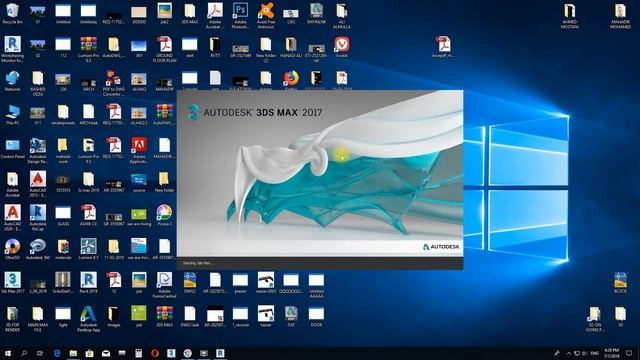Image resolution: width=640 pixels, height=360 pixels.
Task: Select the AHMED MOSTAFA folder at top right
Action: (x=569, y=16)
